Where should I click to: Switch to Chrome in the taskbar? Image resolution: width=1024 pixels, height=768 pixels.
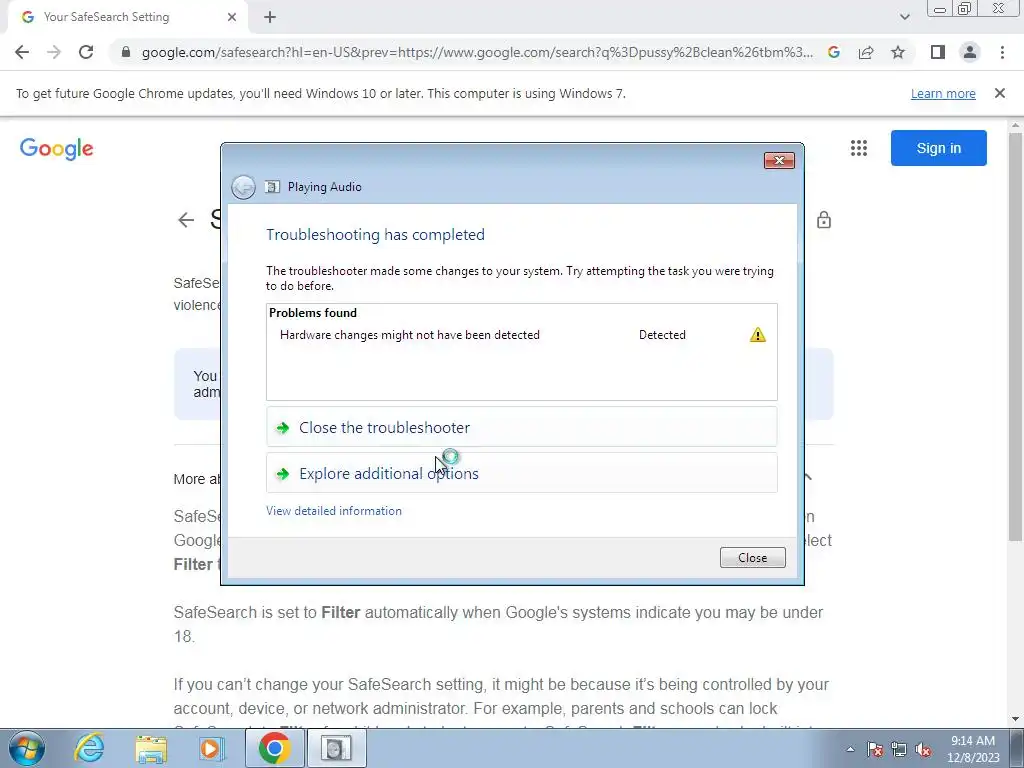pyautogui.click(x=274, y=748)
